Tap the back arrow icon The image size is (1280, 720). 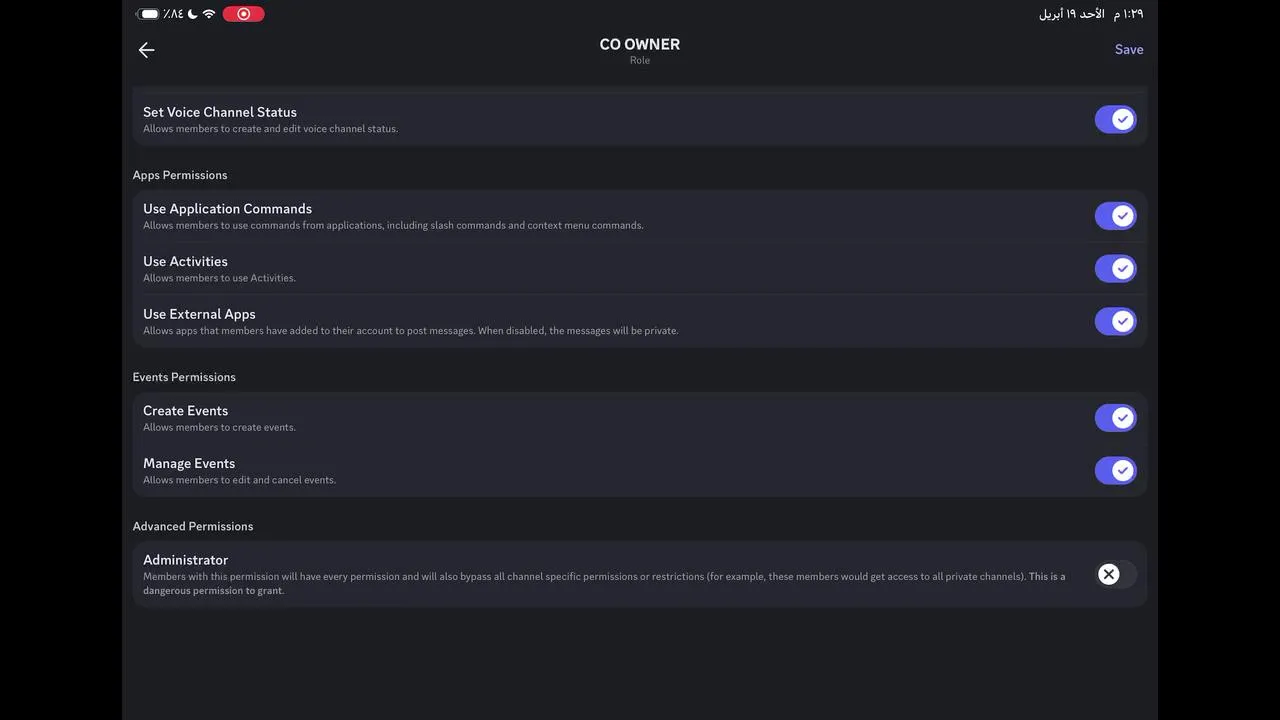tap(147, 50)
